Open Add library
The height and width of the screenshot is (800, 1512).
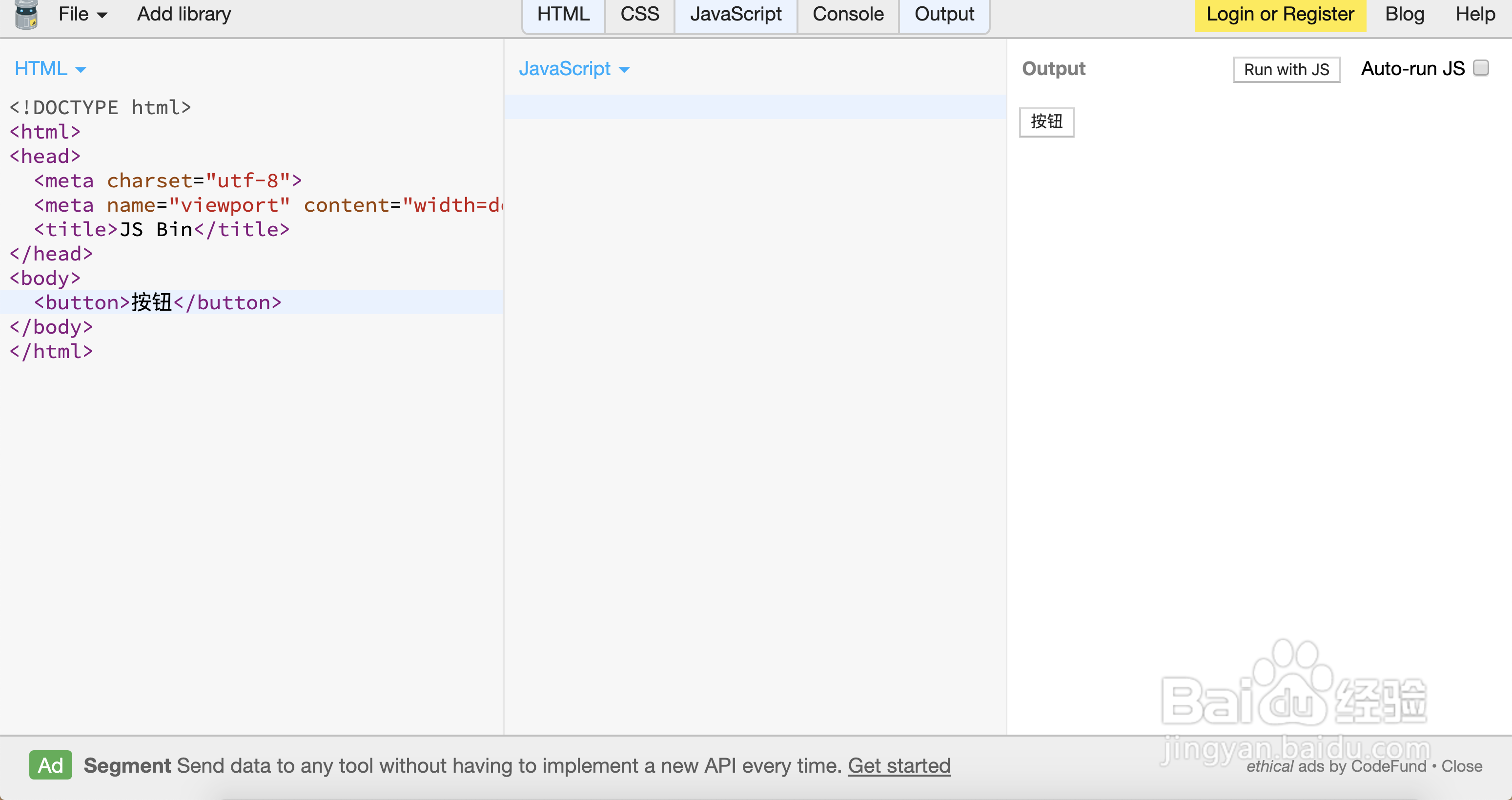click(183, 14)
